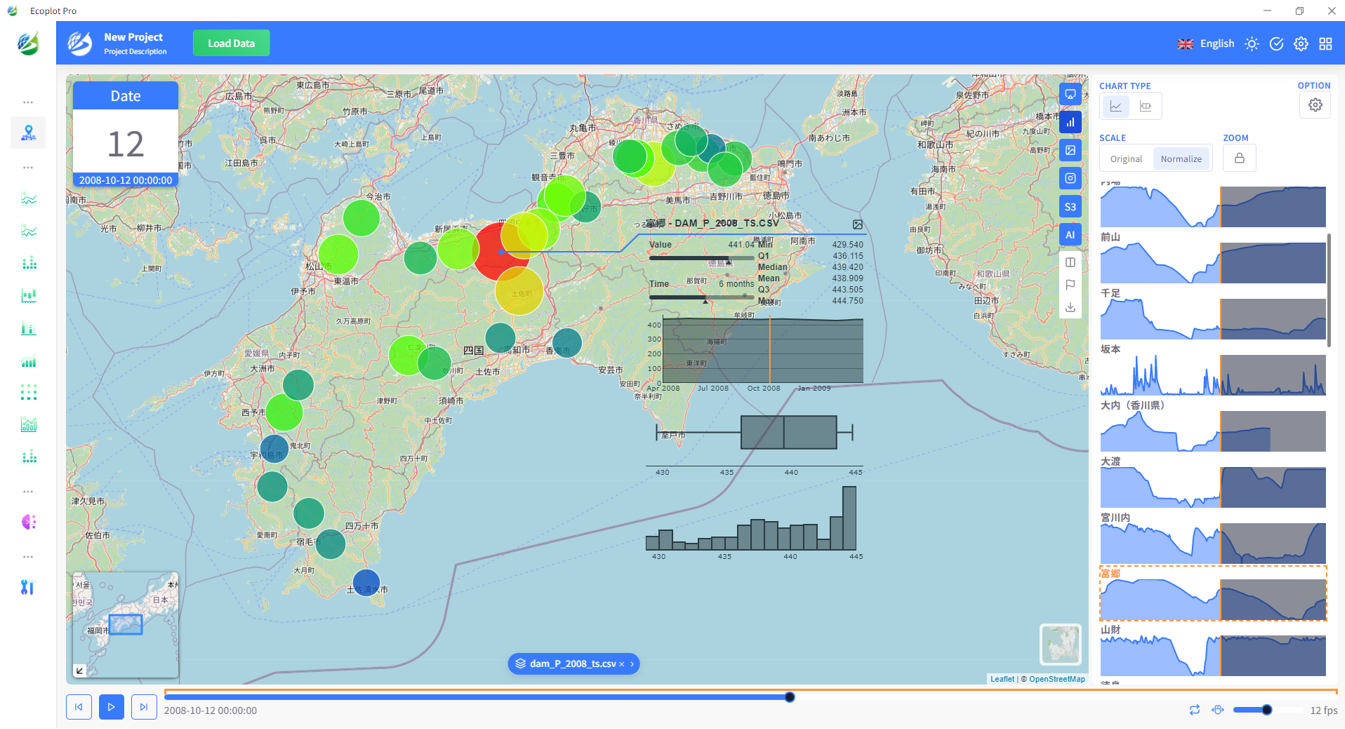The image size is (1345, 729).
Task: Click the flag icon on the map toolbar
Action: coord(1070,285)
